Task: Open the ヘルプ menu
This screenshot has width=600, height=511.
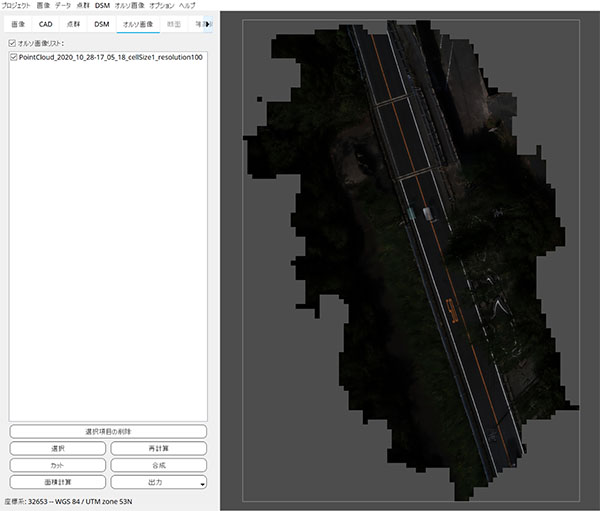Action: pos(187,5)
